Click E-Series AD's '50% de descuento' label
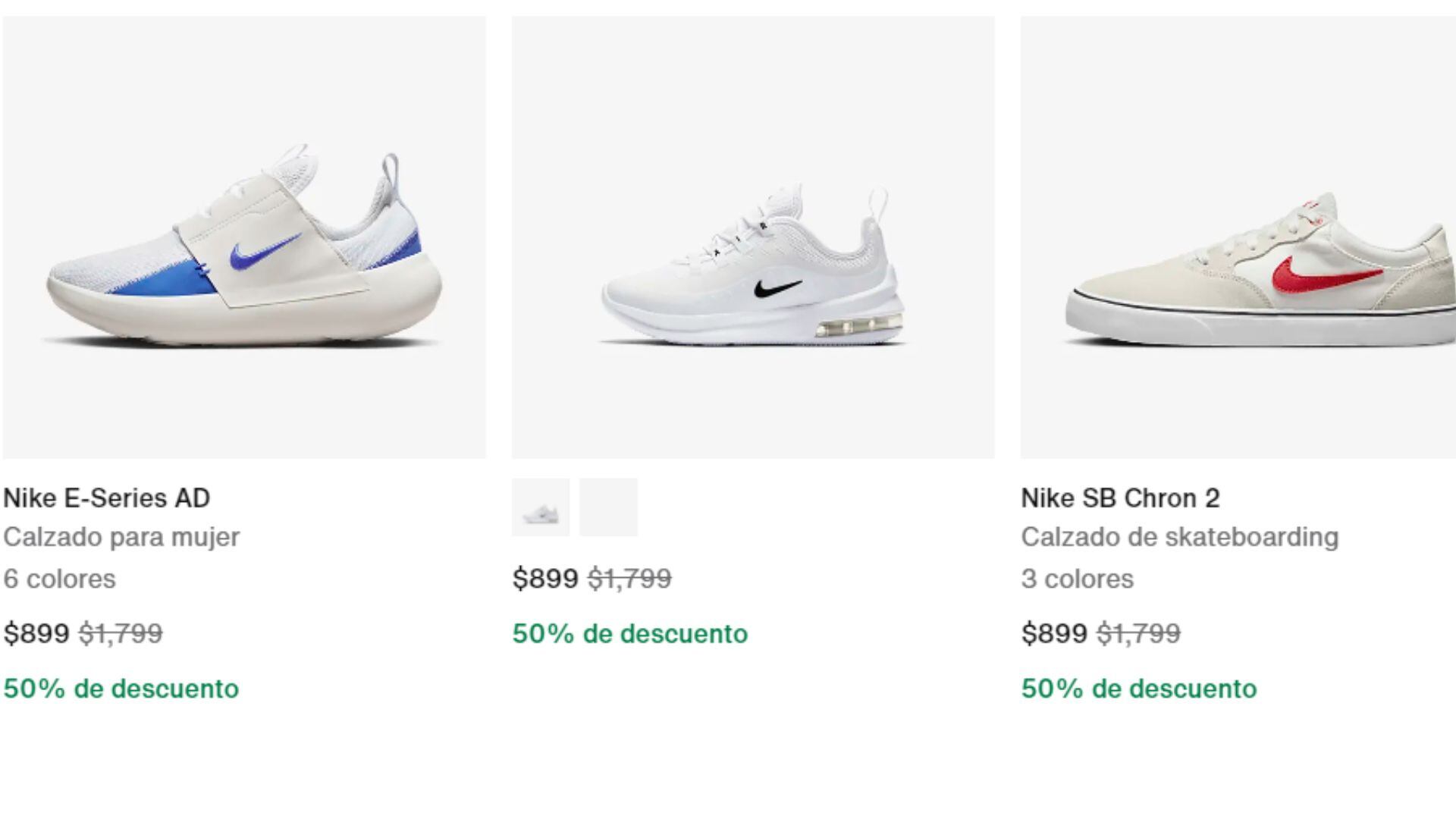Screen dimensions: 1456x819 pos(121,689)
